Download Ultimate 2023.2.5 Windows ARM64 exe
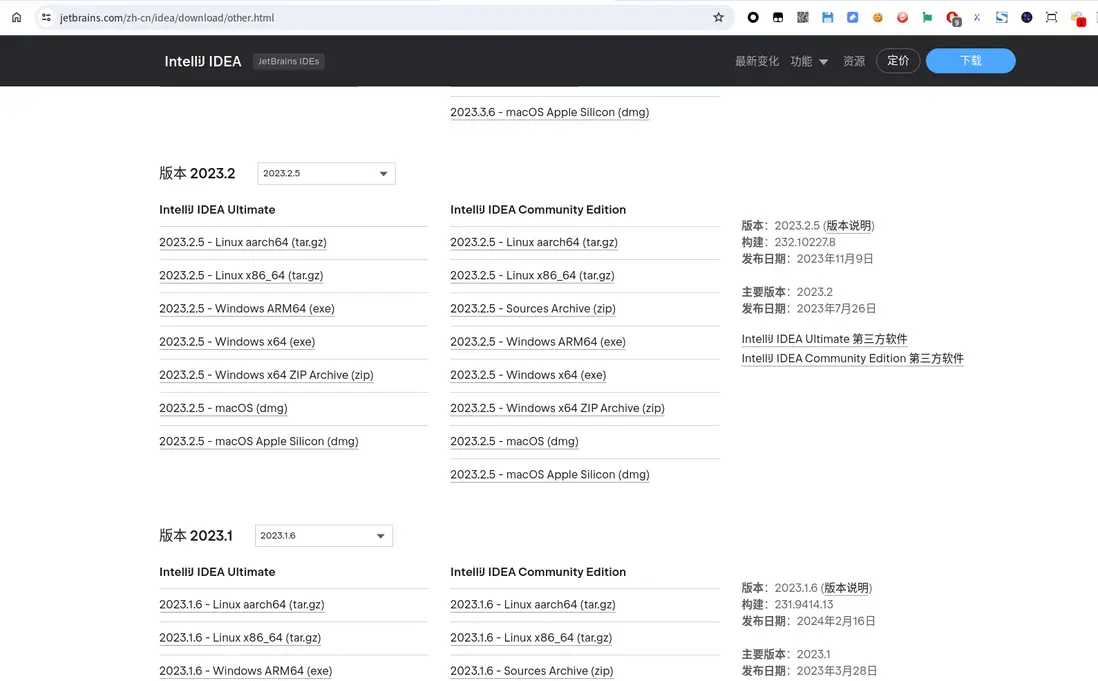Viewport: 1098px width, 681px height. pyautogui.click(x=246, y=309)
